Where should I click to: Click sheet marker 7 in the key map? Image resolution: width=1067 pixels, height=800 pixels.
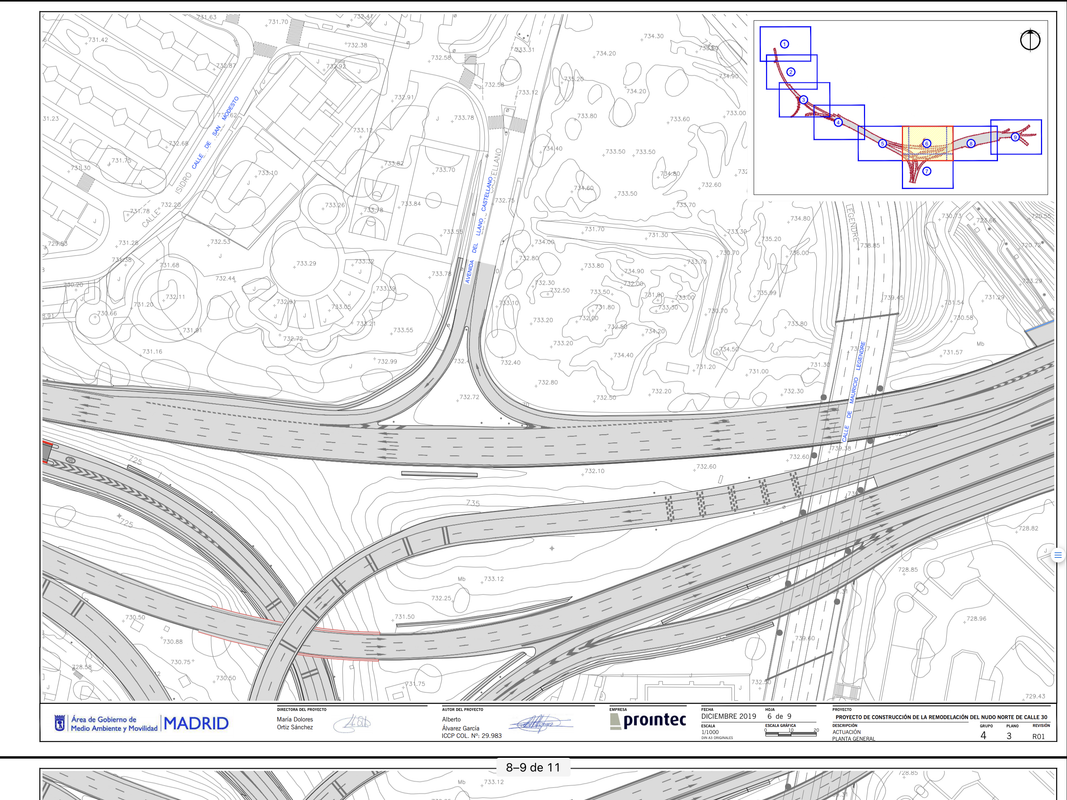point(927,171)
